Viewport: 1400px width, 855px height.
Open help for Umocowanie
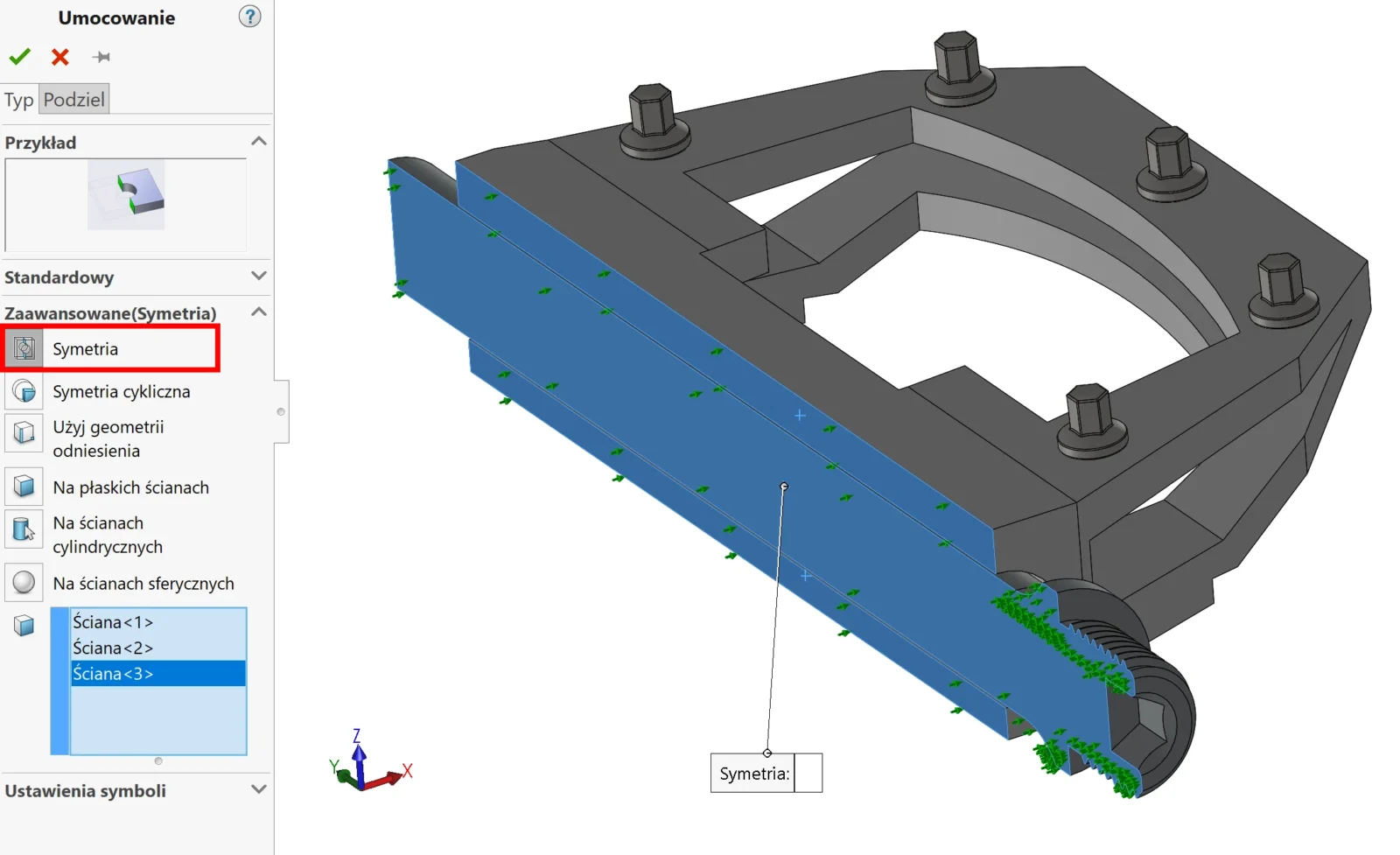[249, 17]
